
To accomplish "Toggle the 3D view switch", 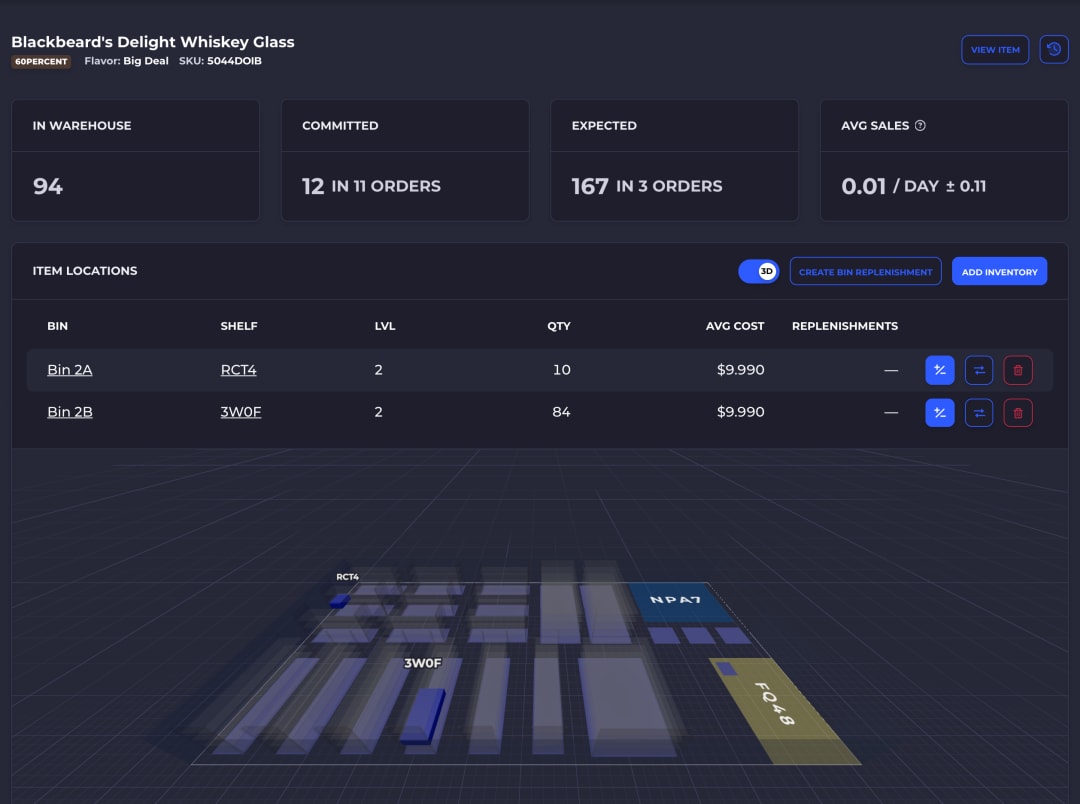I will (758, 271).
